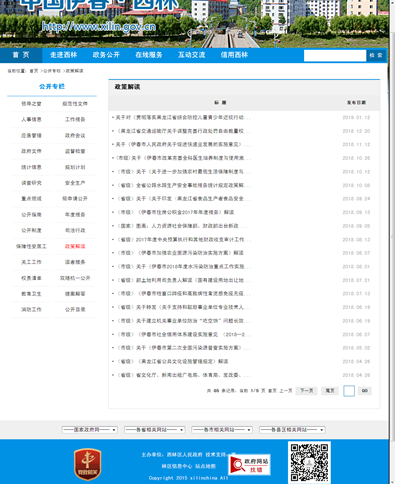Open 规划计划 in the sidebar
Image resolution: width=395 pixels, height=484 pixels.
[x=75, y=167]
